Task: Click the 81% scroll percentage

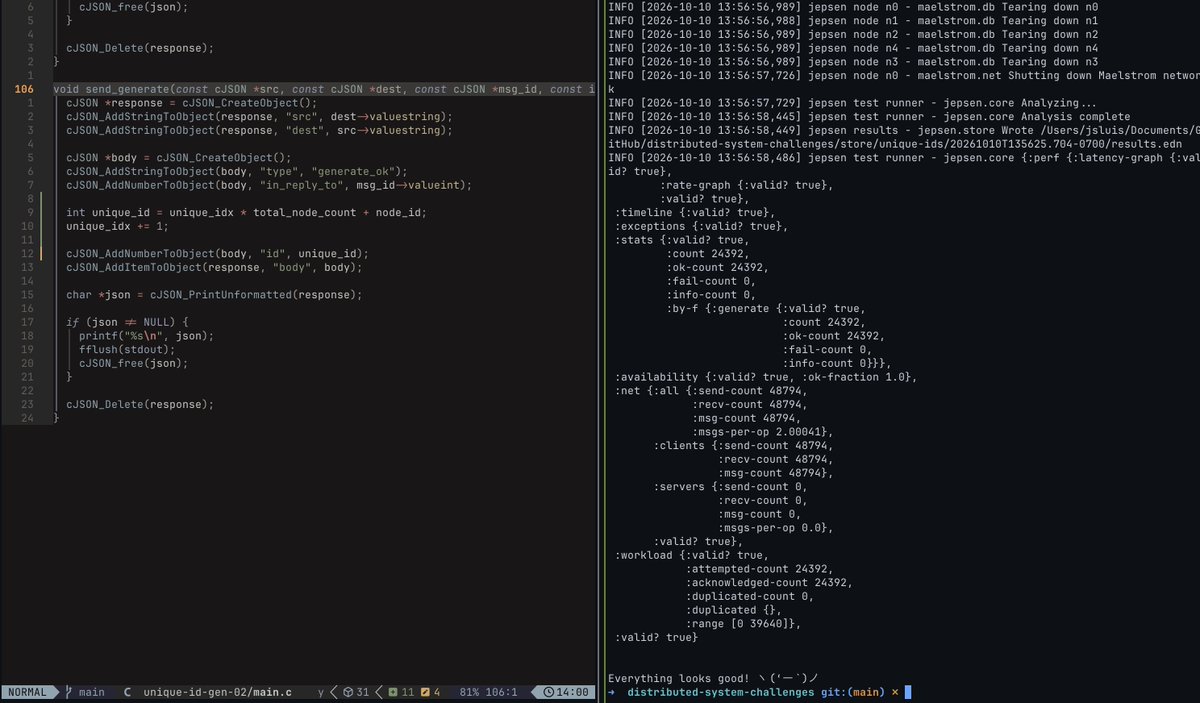Action: [x=467, y=692]
